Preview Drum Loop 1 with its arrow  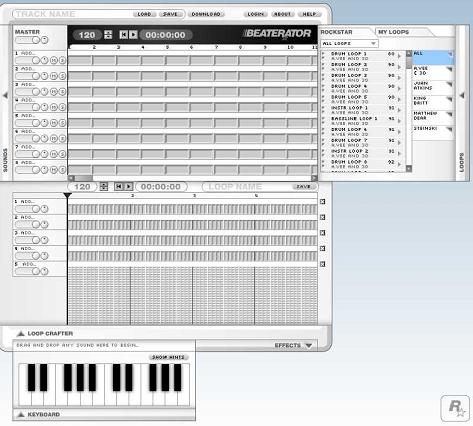(399, 56)
